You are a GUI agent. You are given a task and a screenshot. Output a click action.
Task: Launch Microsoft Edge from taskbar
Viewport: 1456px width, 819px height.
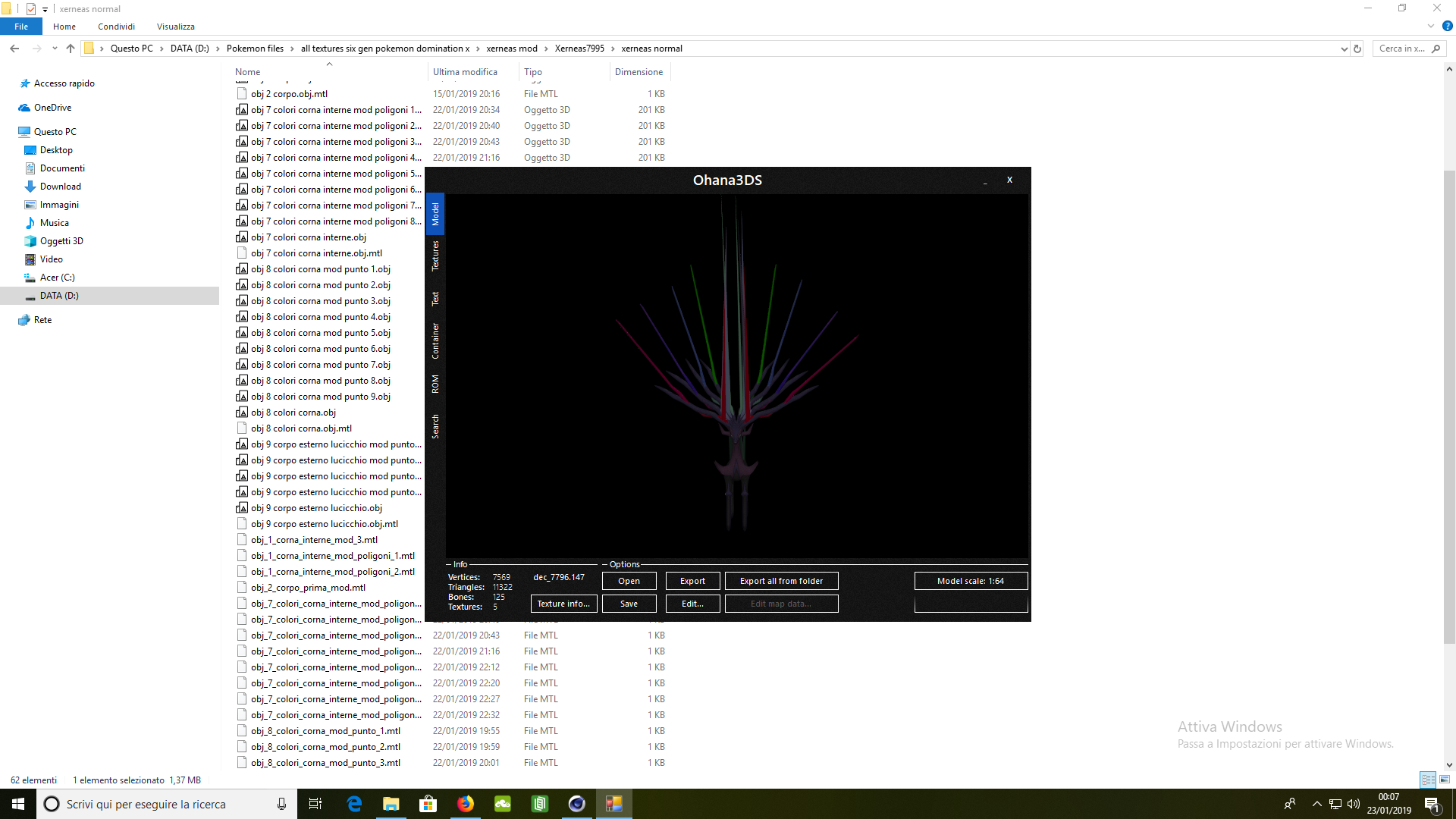click(x=354, y=804)
